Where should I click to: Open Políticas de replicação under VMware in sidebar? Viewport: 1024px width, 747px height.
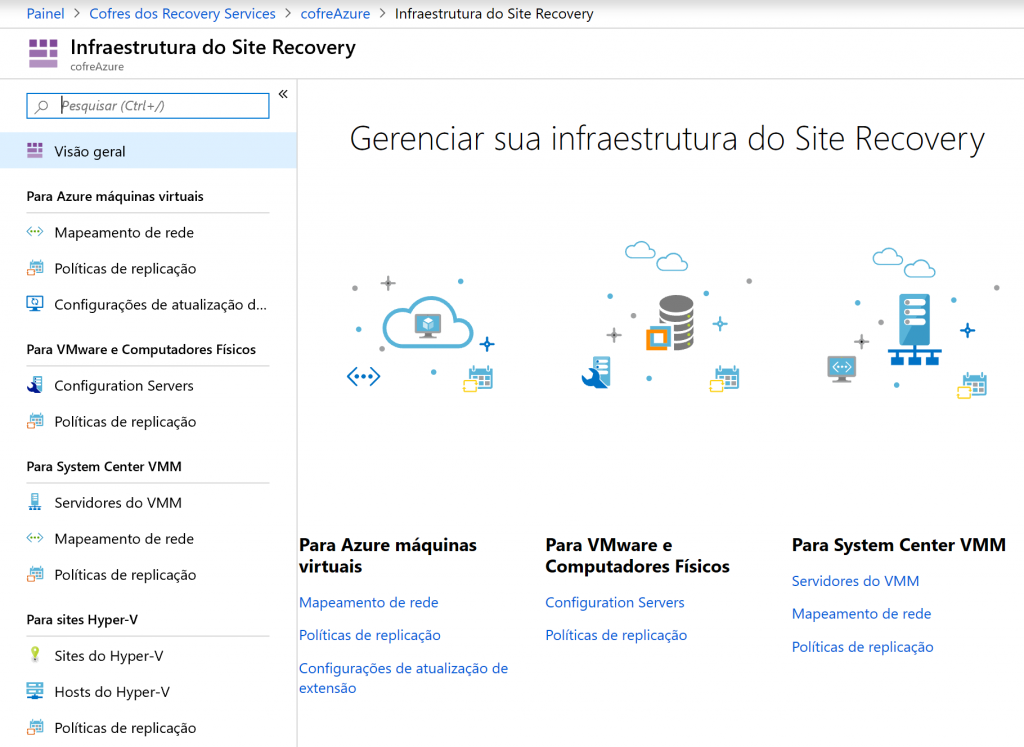[125, 421]
